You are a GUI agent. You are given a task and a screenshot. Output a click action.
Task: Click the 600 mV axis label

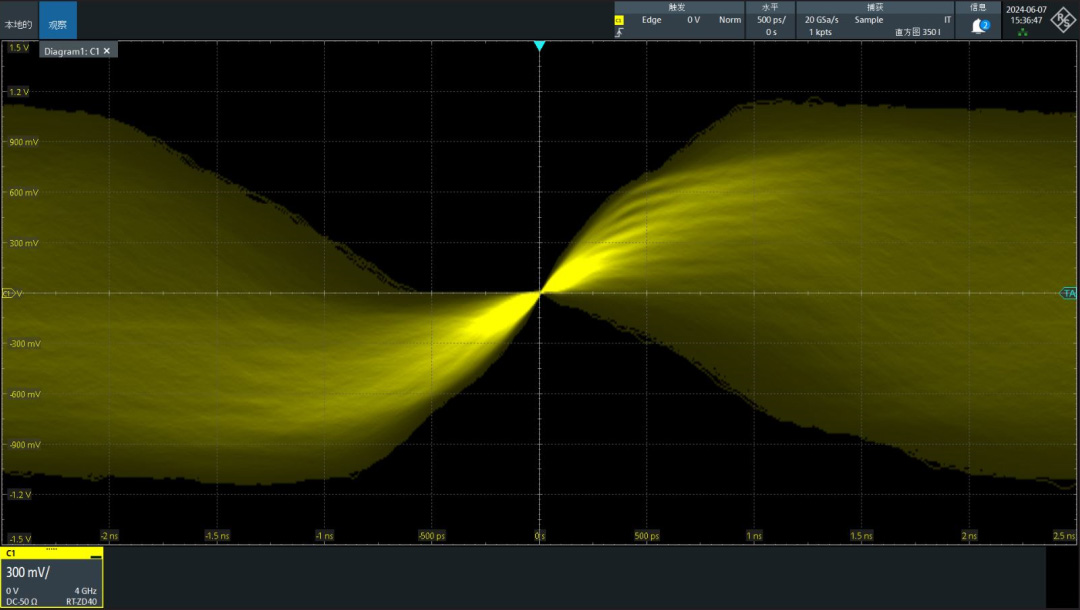coord(23,193)
